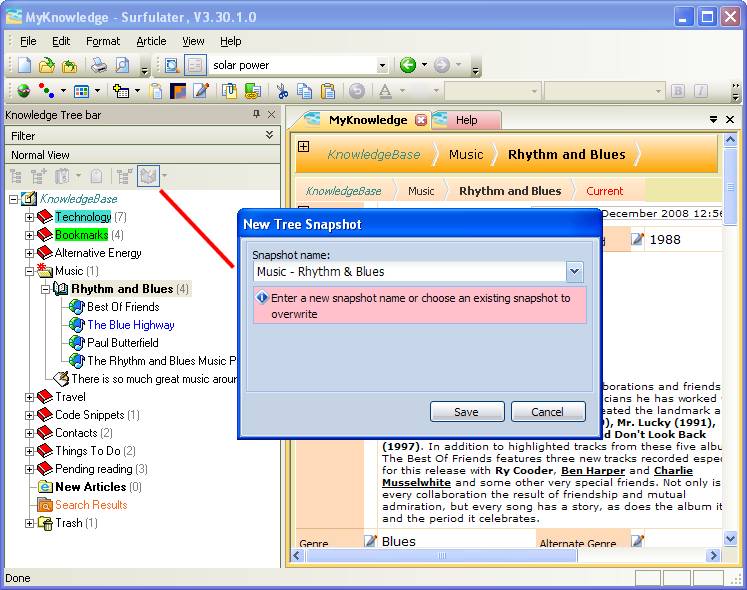Click into the Snapshot name field
This screenshot has height=590, width=747.
coord(410,272)
